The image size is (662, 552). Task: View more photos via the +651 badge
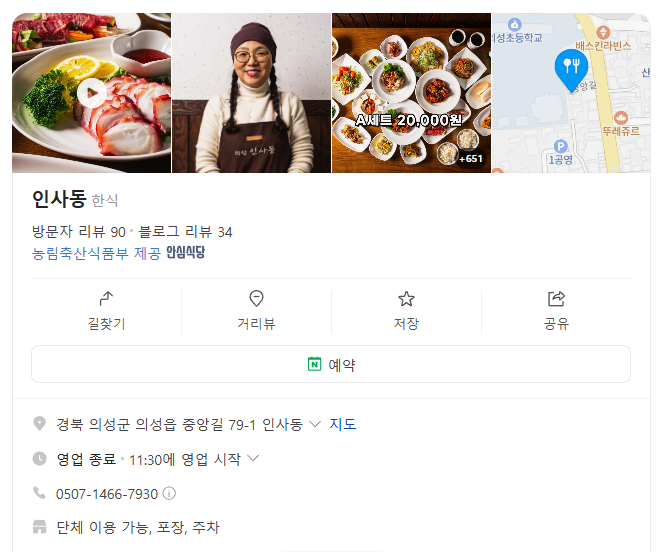click(x=470, y=159)
